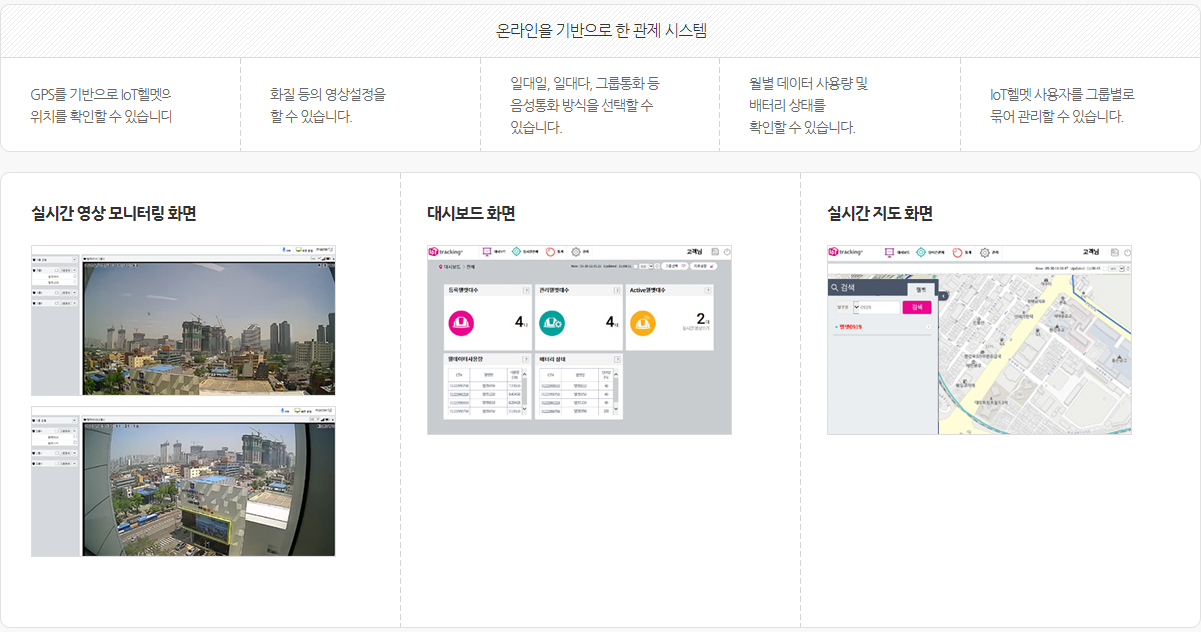Click the red statistics icon in map header

[957, 253]
